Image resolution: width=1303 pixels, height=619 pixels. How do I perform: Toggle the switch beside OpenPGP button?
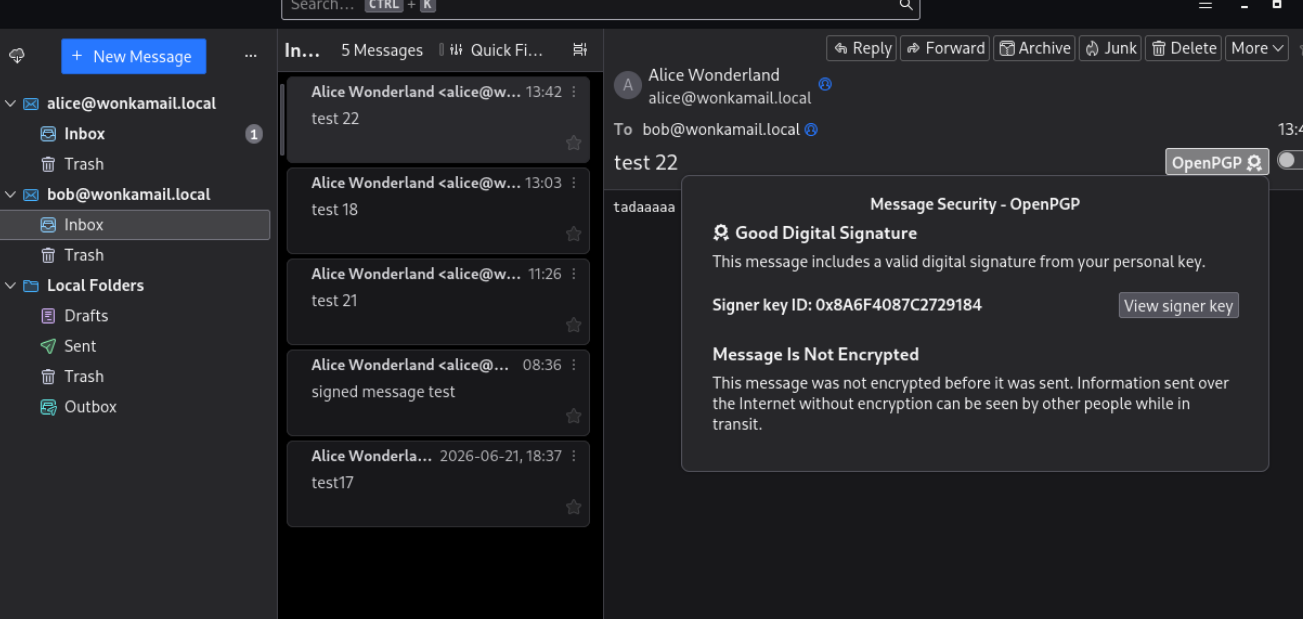pos(1290,161)
